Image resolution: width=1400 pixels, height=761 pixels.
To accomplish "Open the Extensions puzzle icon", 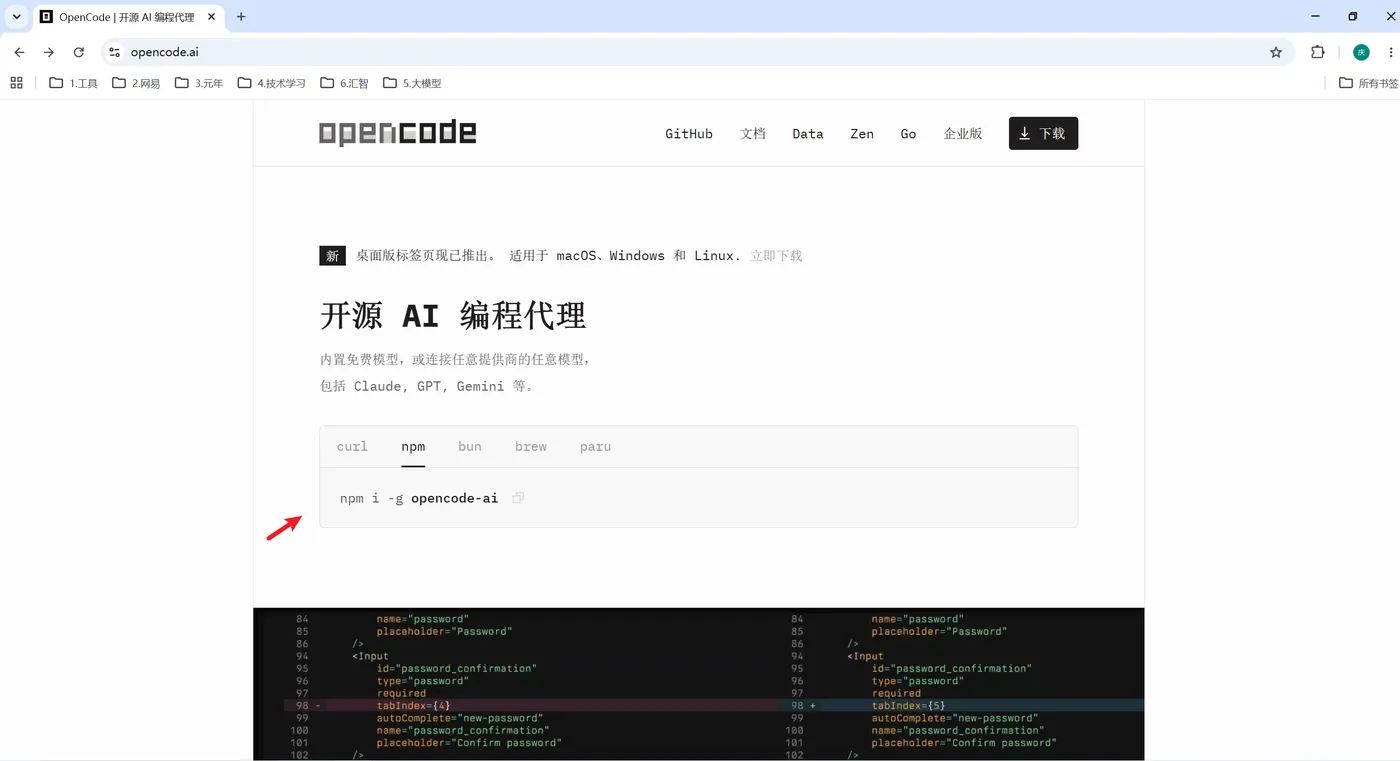I will tap(1317, 52).
